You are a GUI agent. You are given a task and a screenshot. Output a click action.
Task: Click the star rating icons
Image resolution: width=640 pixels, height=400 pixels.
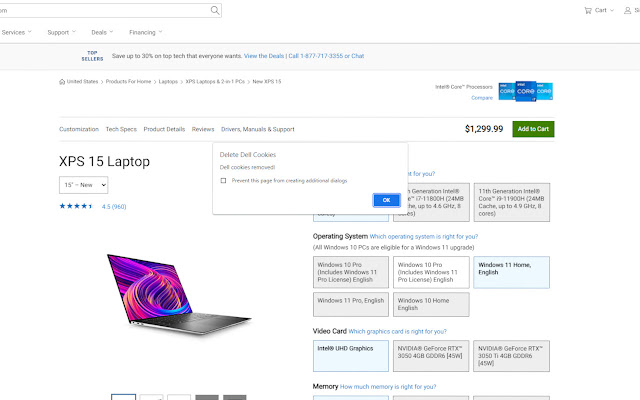pyautogui.click(x=76, y=206)
